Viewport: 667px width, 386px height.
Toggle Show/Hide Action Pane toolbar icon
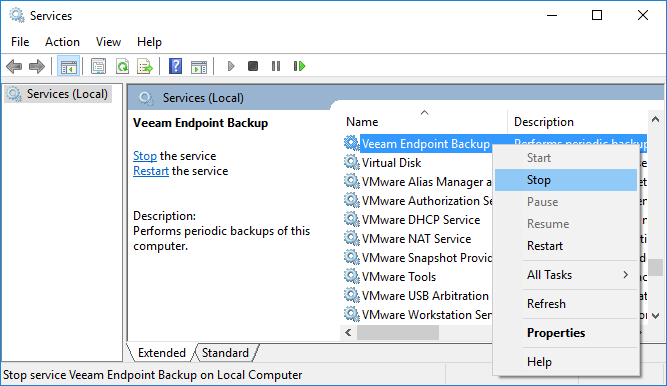coord(199,66)
